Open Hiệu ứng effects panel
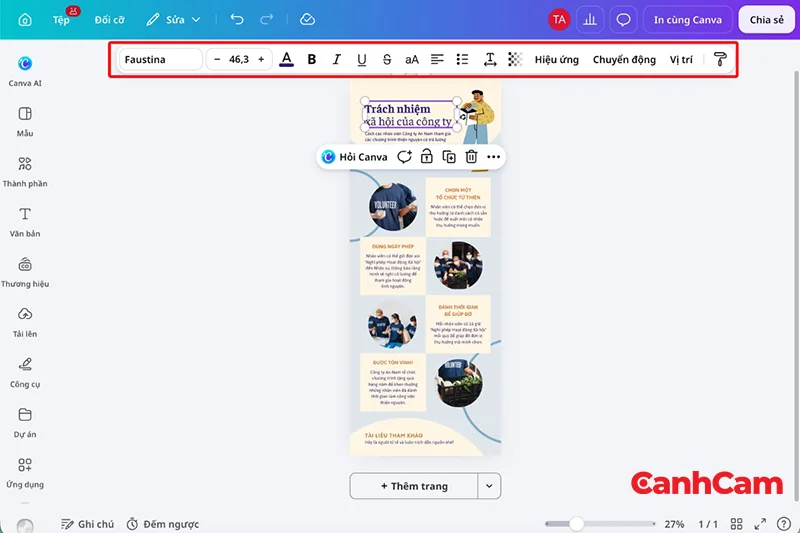The width and height of the screenshot is (800, 533). click(x=557, y=60)
